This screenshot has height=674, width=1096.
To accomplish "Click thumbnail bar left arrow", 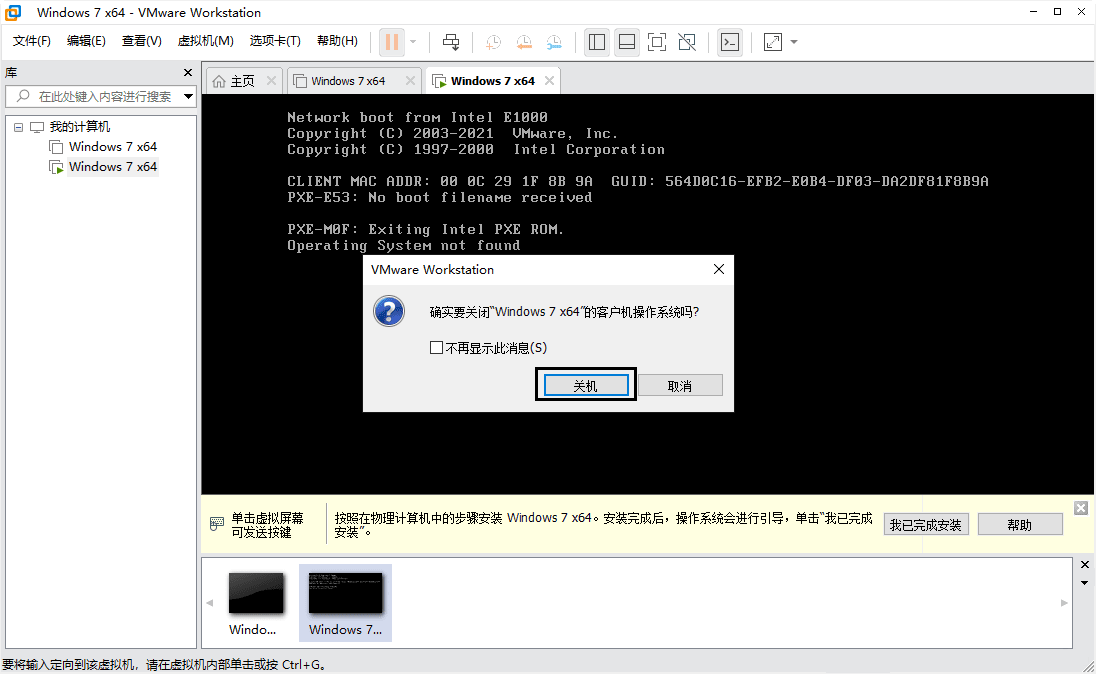I will (x=210, y=603).
